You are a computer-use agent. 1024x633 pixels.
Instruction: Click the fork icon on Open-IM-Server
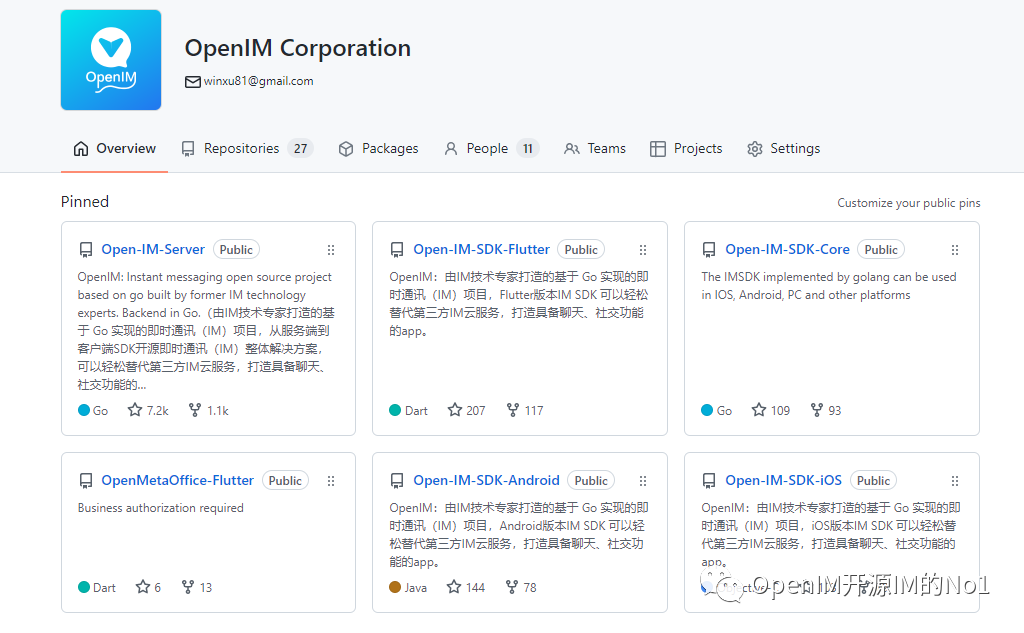pyautogui.click(x=195, y=410)
